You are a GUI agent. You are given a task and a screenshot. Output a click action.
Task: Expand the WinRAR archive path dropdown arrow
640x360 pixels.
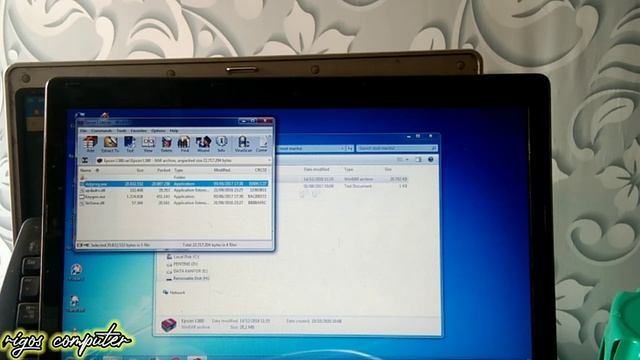269,160
